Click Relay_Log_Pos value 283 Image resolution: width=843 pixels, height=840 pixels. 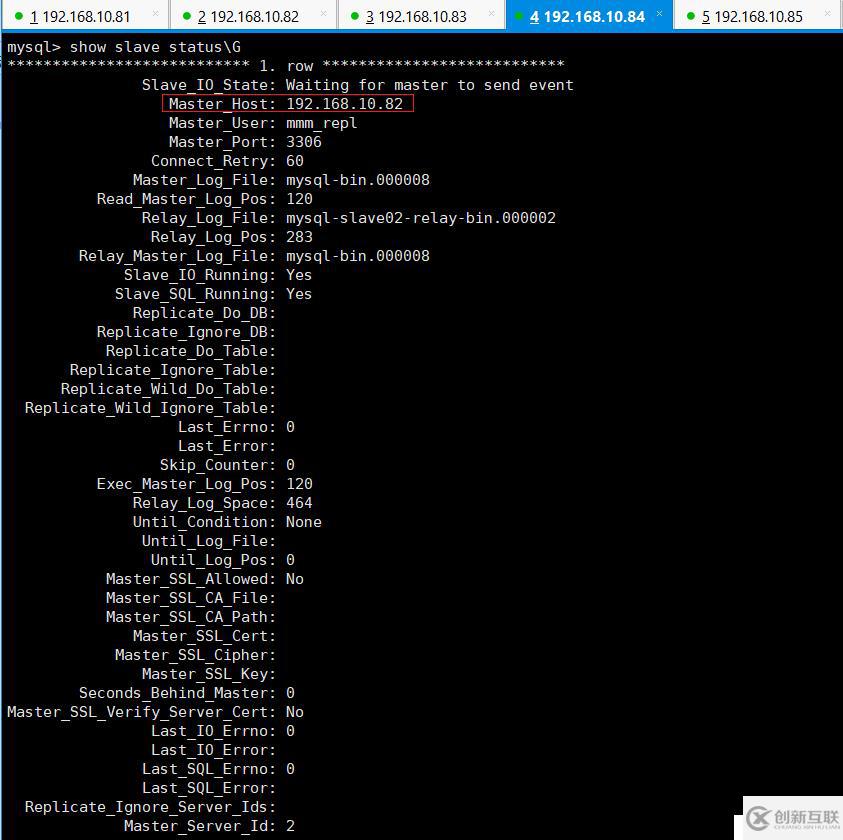pos(299,237)
